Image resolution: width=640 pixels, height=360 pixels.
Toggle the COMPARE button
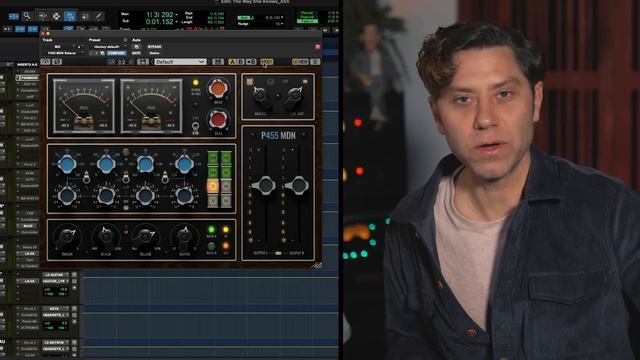point(116,53)
